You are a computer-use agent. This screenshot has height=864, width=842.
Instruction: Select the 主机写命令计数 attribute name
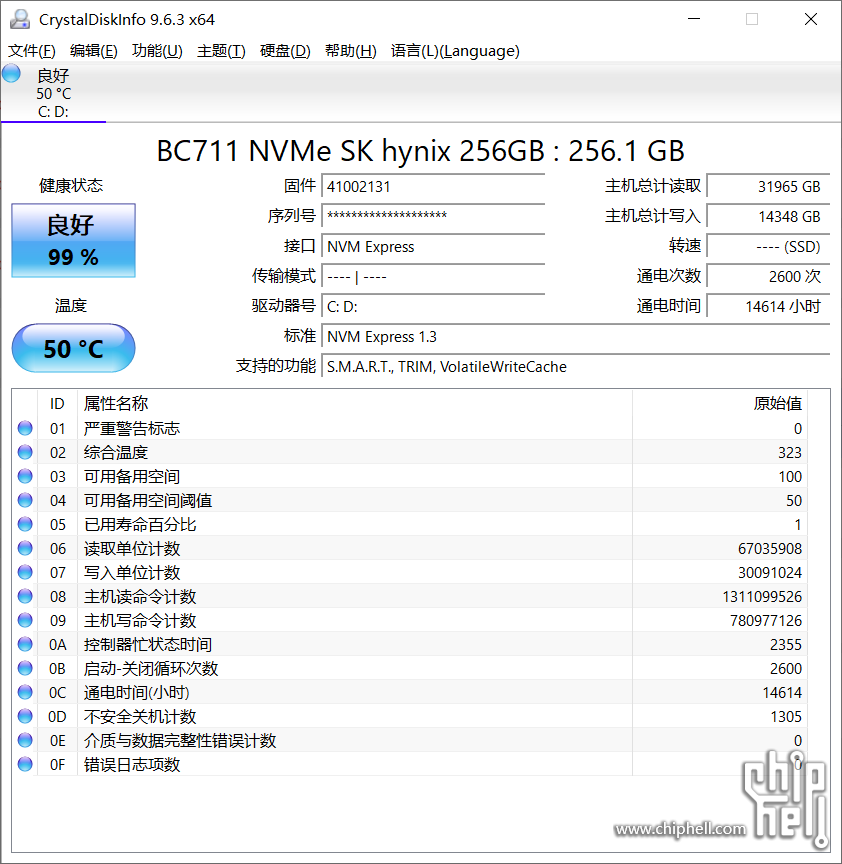tap(140, 620)
